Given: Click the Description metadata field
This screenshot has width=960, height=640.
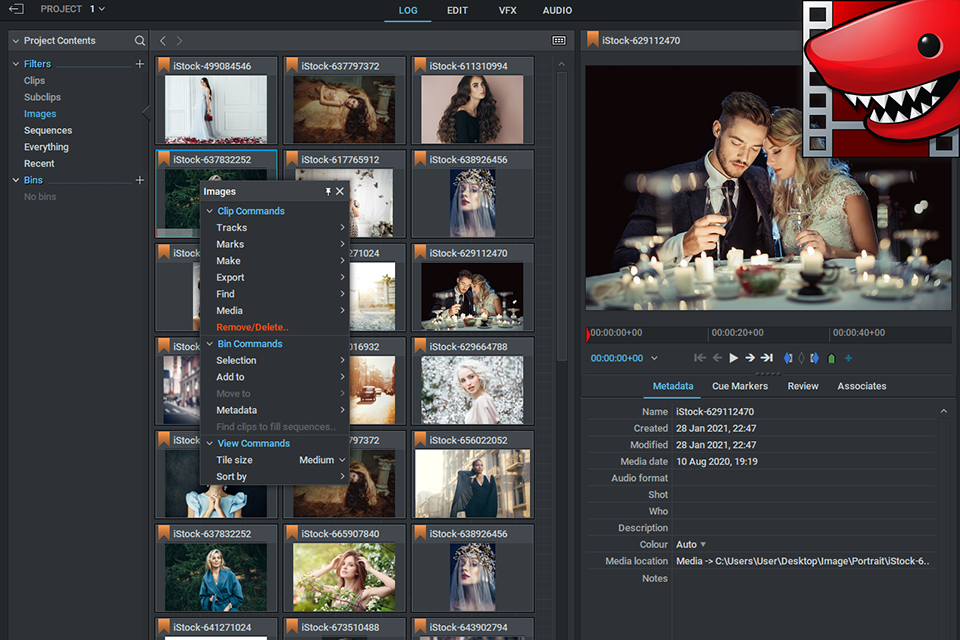Looking at the screenshot, I should [x=804, y=528].
